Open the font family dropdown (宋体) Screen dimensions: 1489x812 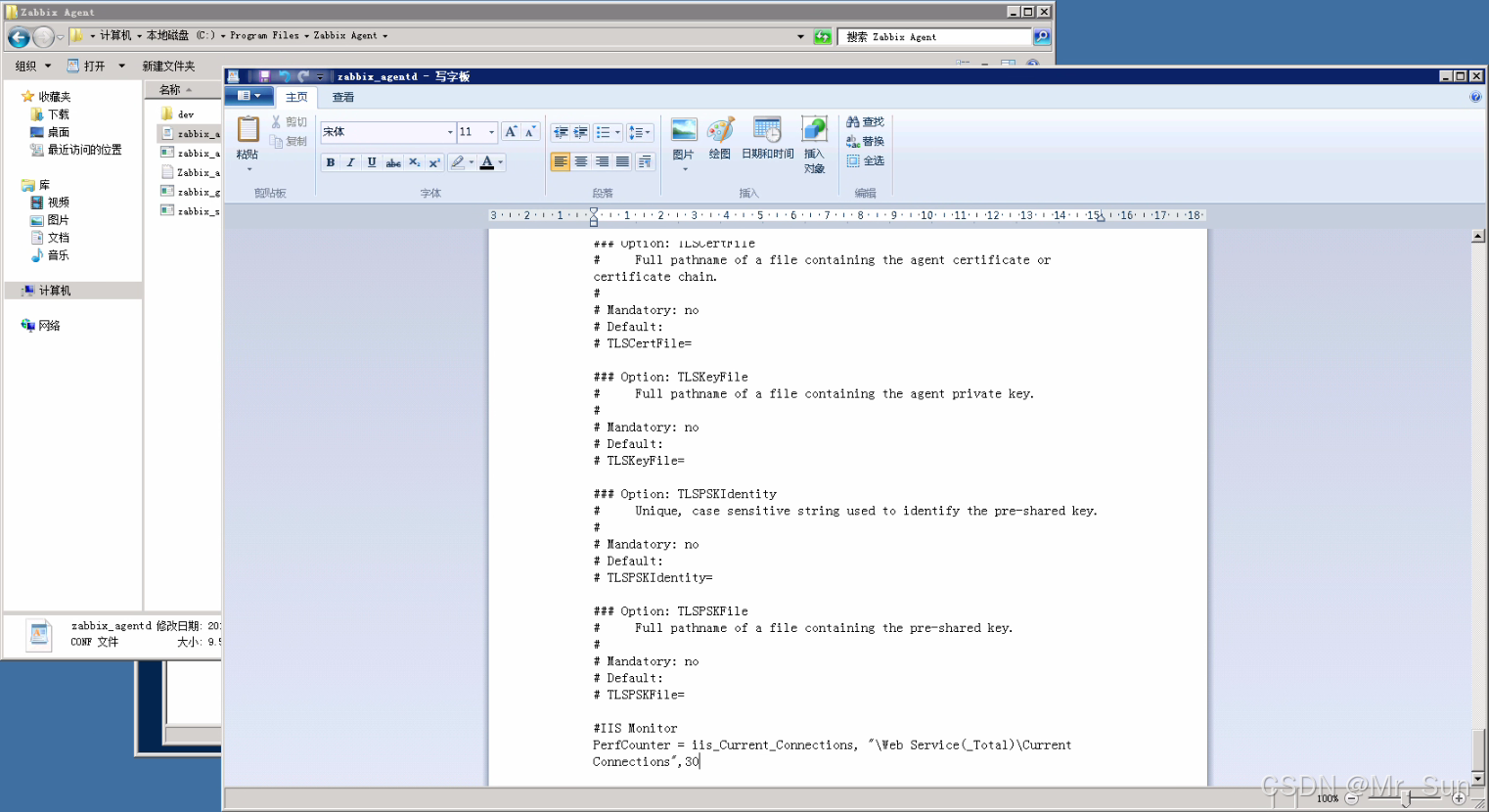point(450,132)
